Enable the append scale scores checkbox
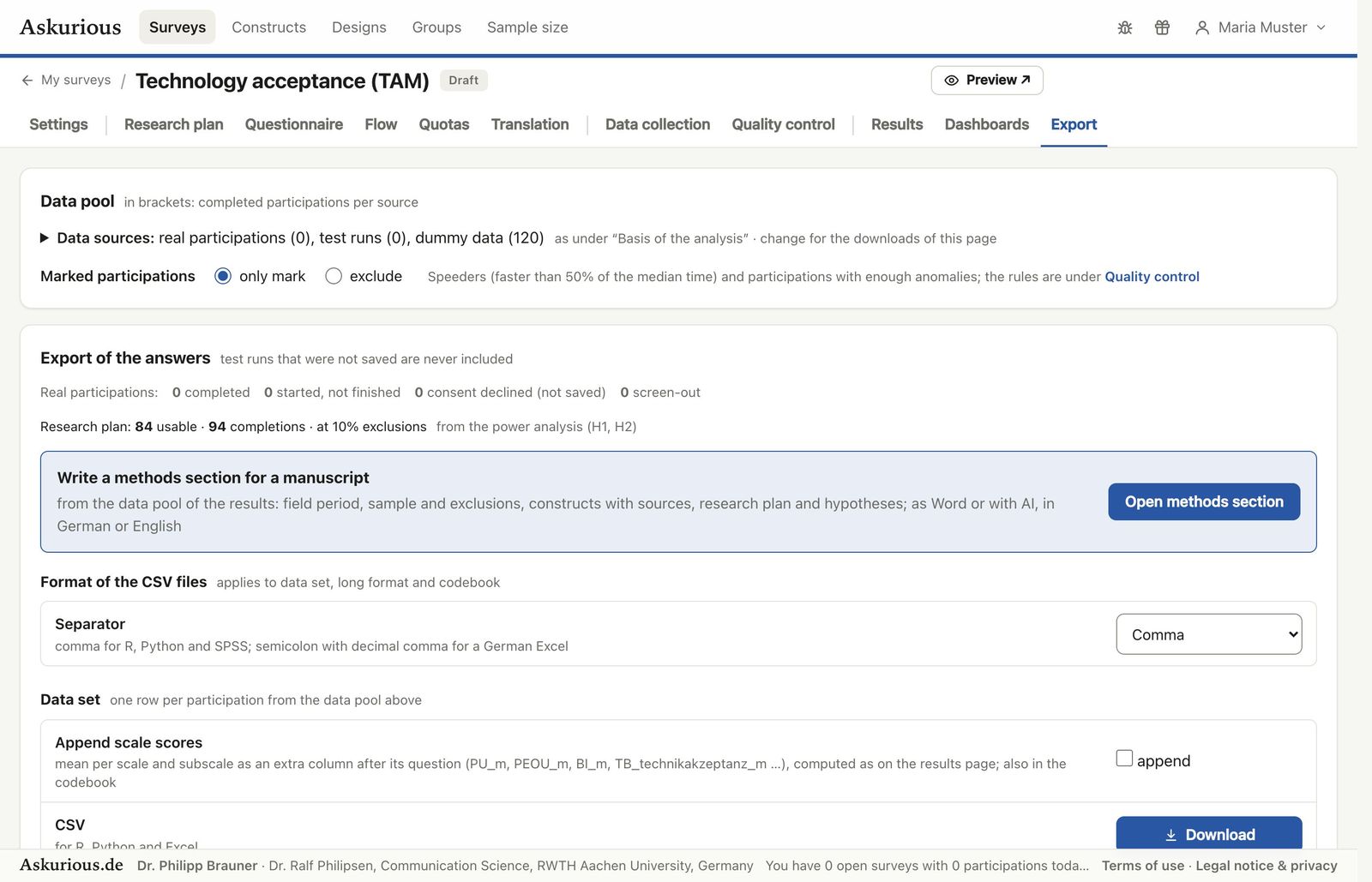1372x882 pixels. 1124,759
